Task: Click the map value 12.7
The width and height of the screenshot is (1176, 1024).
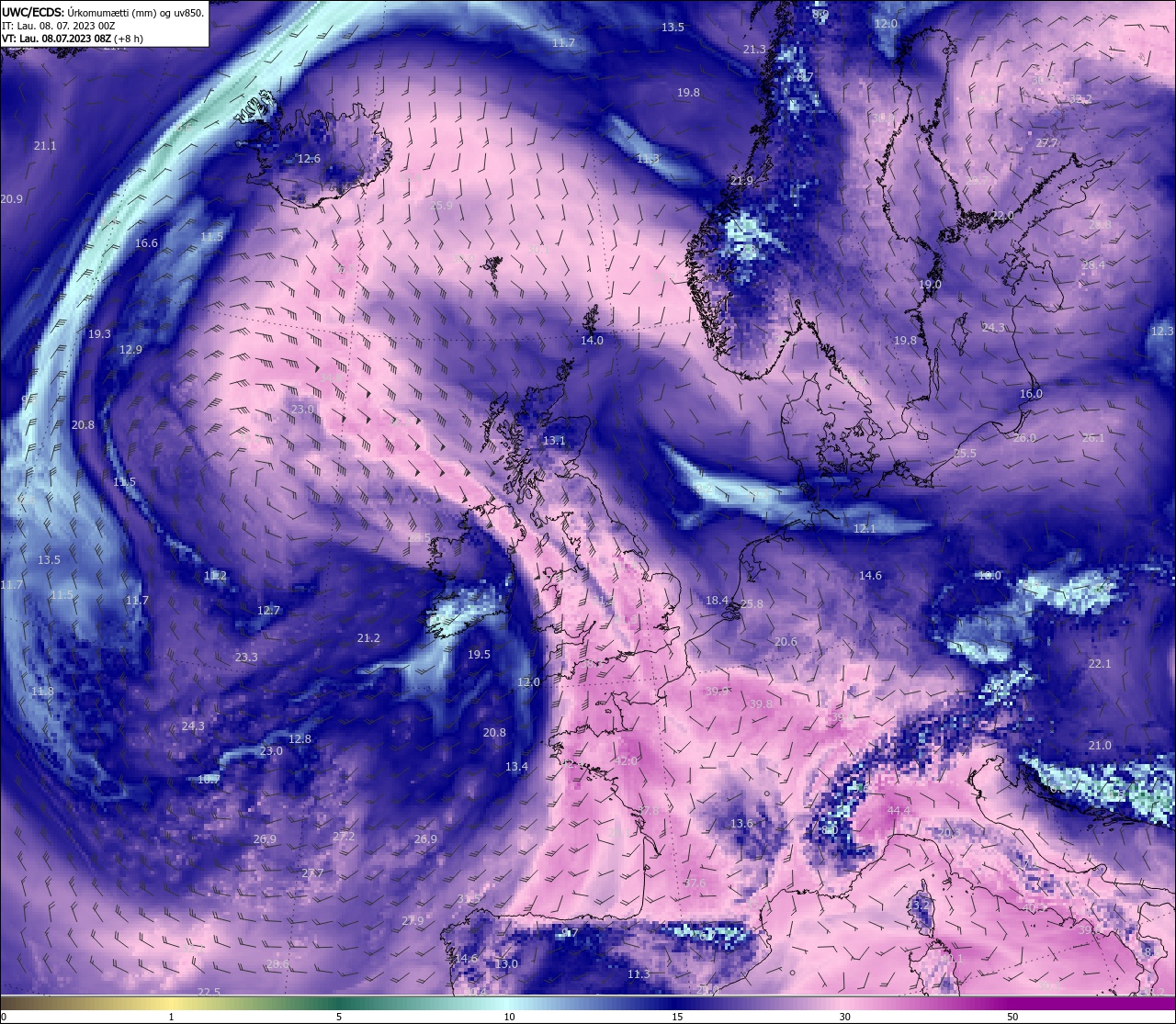Action: 268,611
